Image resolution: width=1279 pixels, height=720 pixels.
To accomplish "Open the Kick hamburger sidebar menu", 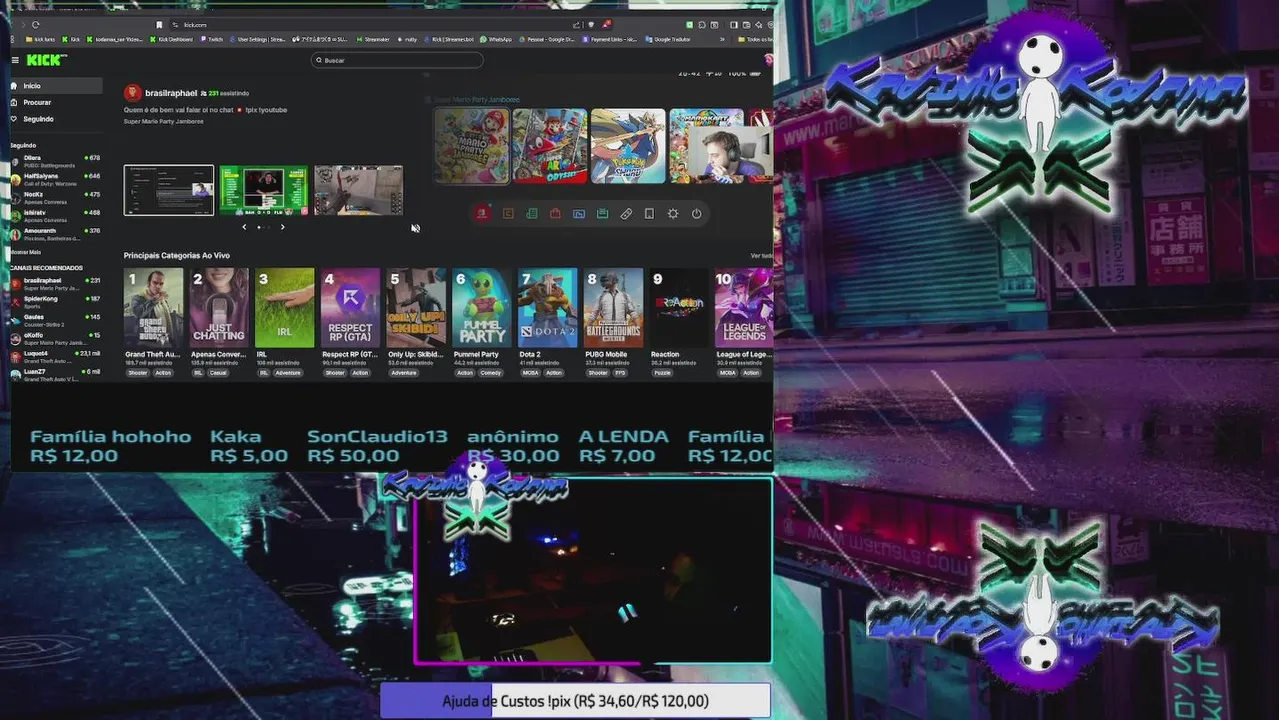I will (15, 60).
